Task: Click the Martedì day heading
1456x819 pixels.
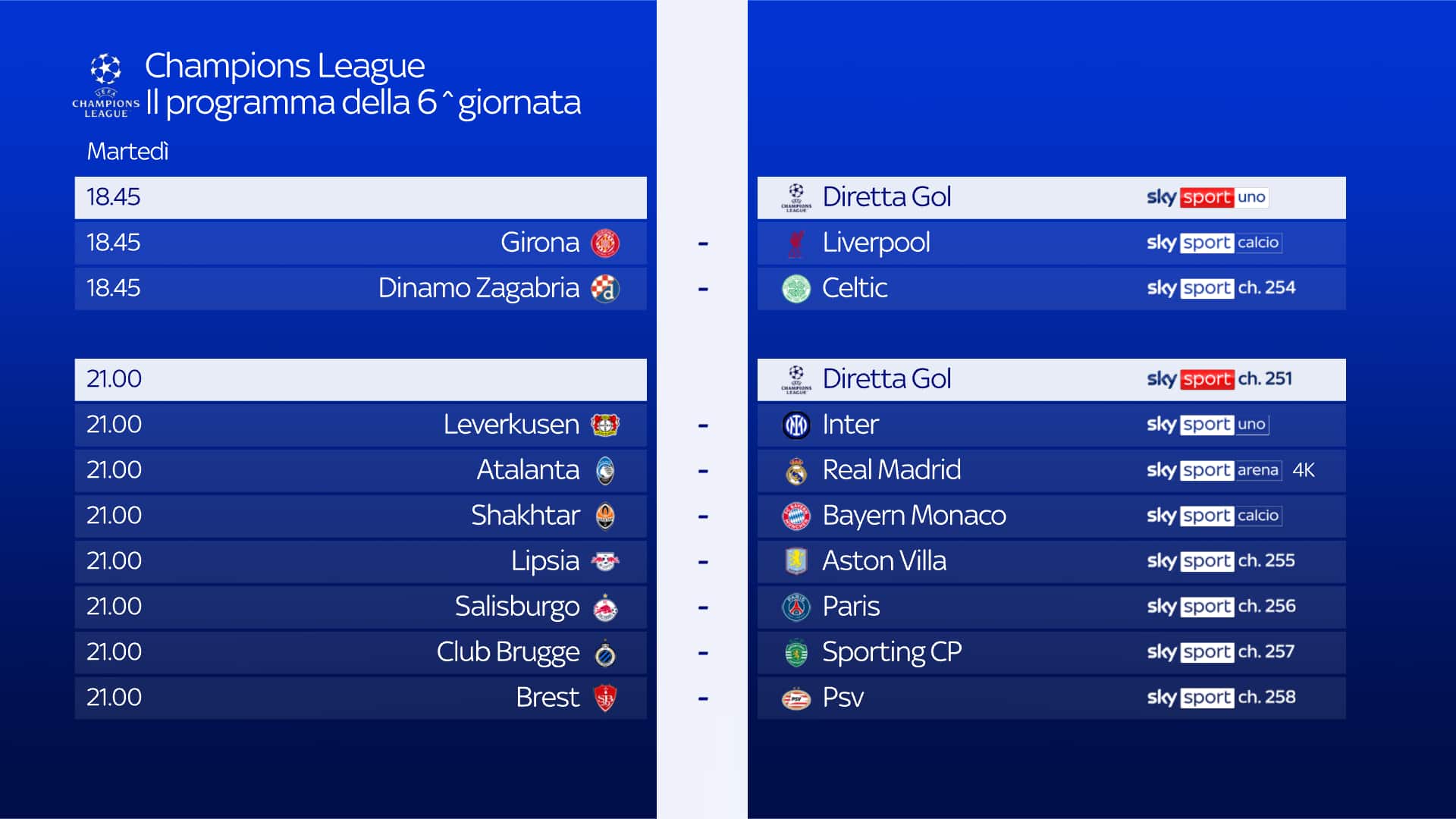Action: click(x=127, y=152)
